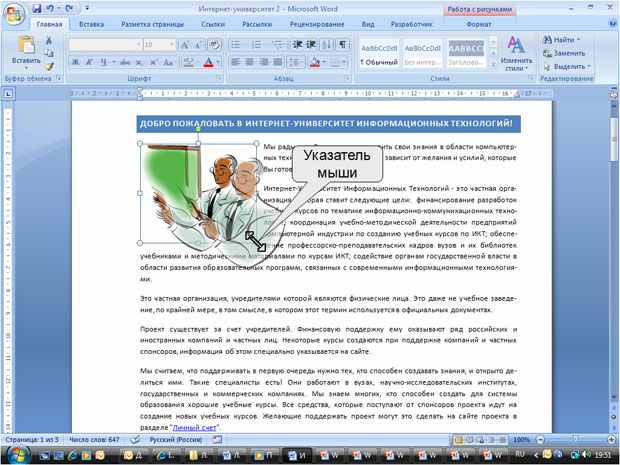The height and width of the screenshot is (465, 620).
Task: Switch to the Ссылки tab
Action: 213,24
